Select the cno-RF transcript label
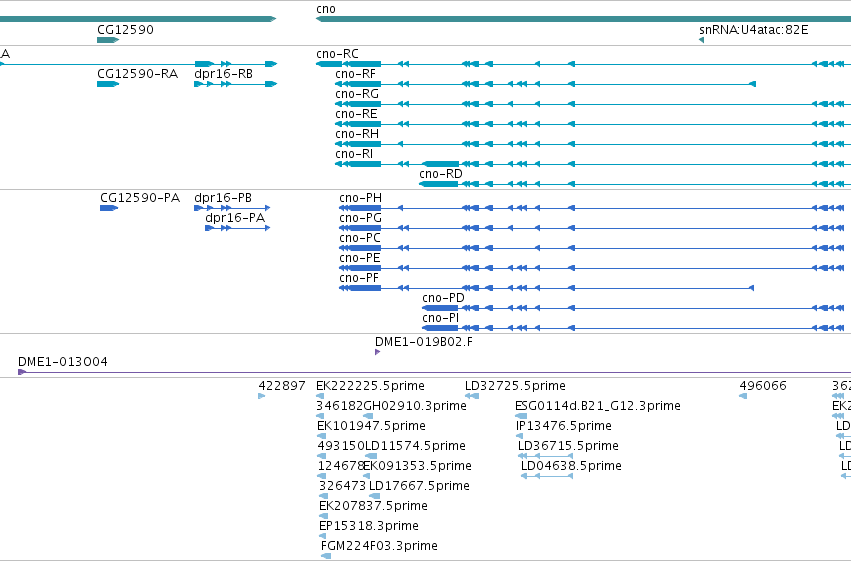851x561 pixels. pyautogui.click(x=355, y=74)
